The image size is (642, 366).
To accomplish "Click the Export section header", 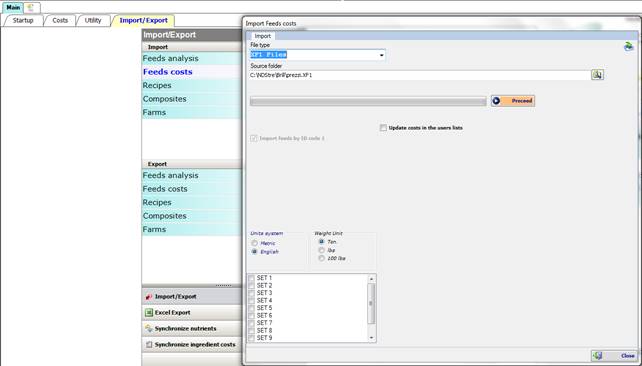I will tap(192, 164).
